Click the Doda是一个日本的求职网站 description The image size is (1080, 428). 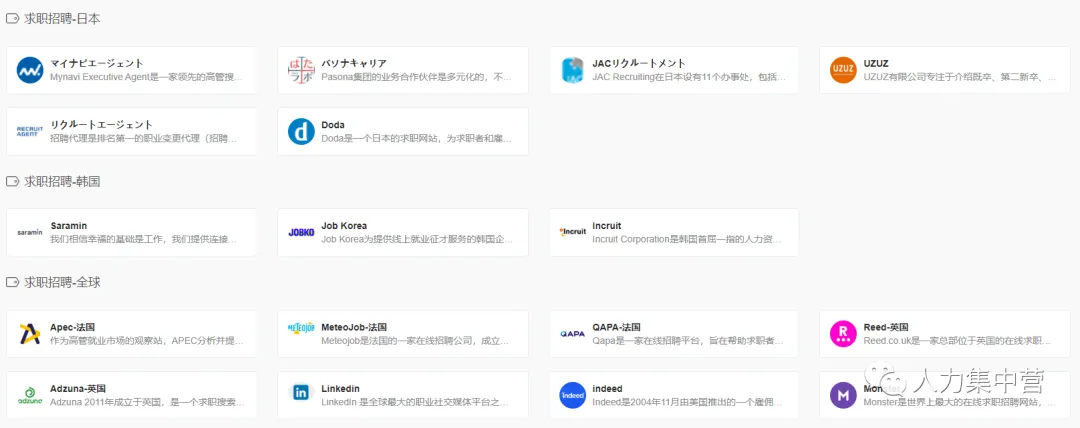coord(417,139)
